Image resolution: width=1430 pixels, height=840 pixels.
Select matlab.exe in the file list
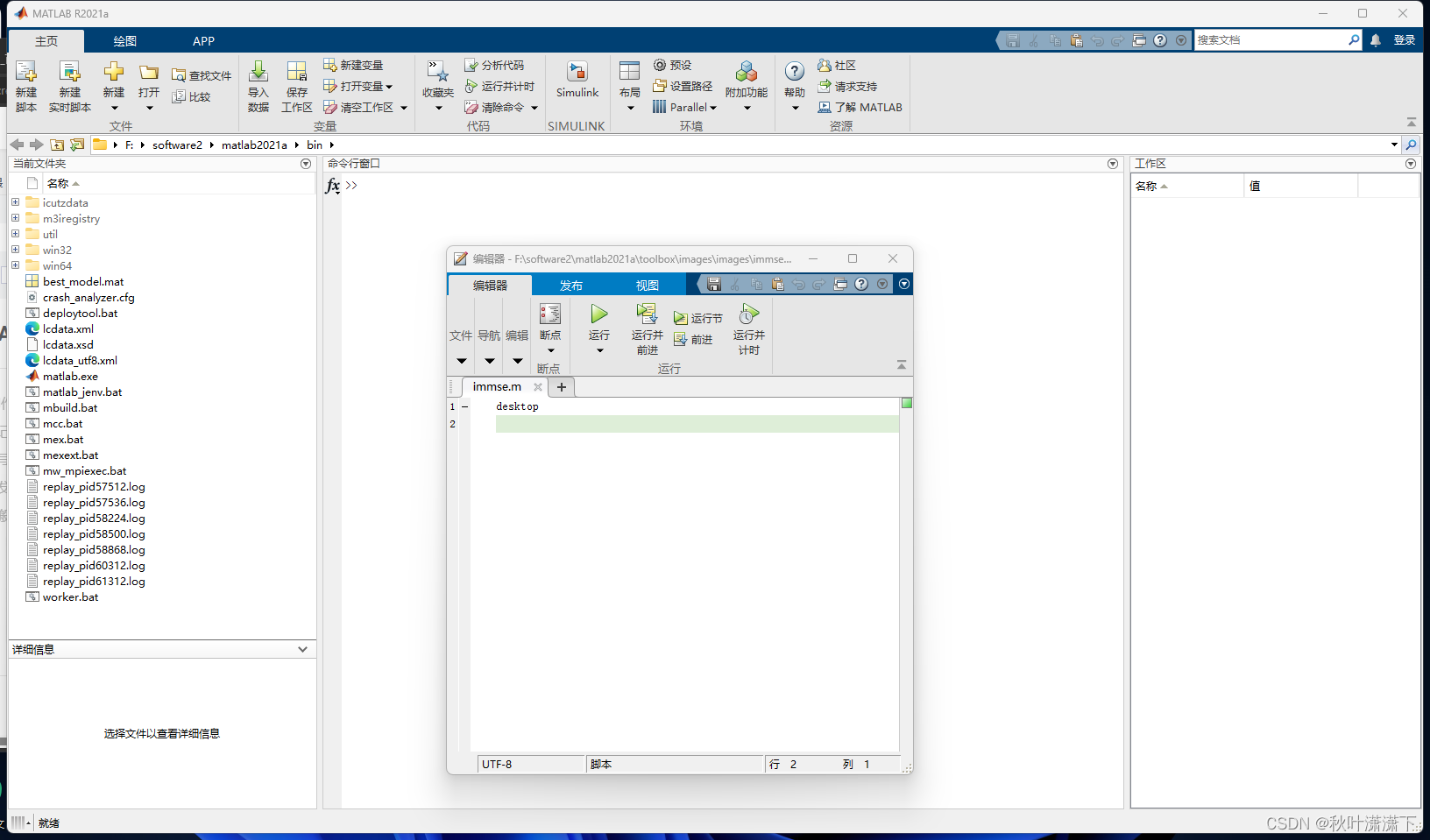[x=70, y=377]
